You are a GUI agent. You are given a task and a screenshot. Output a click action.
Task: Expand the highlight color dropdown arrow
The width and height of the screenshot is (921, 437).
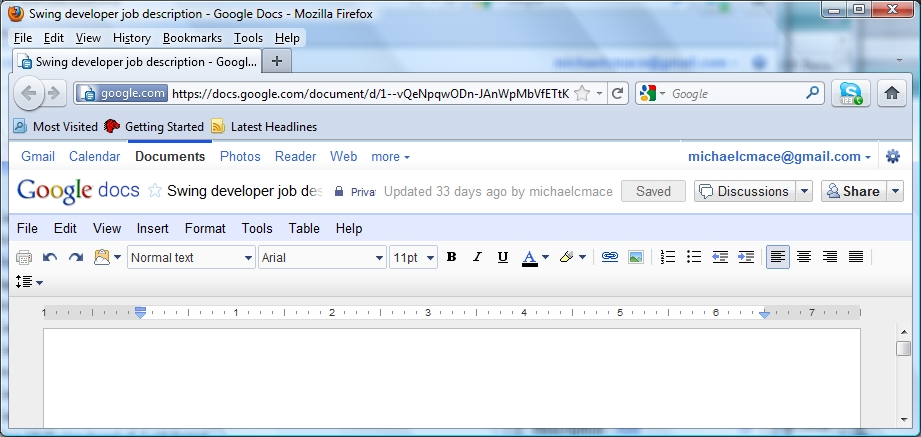point(582,257)
